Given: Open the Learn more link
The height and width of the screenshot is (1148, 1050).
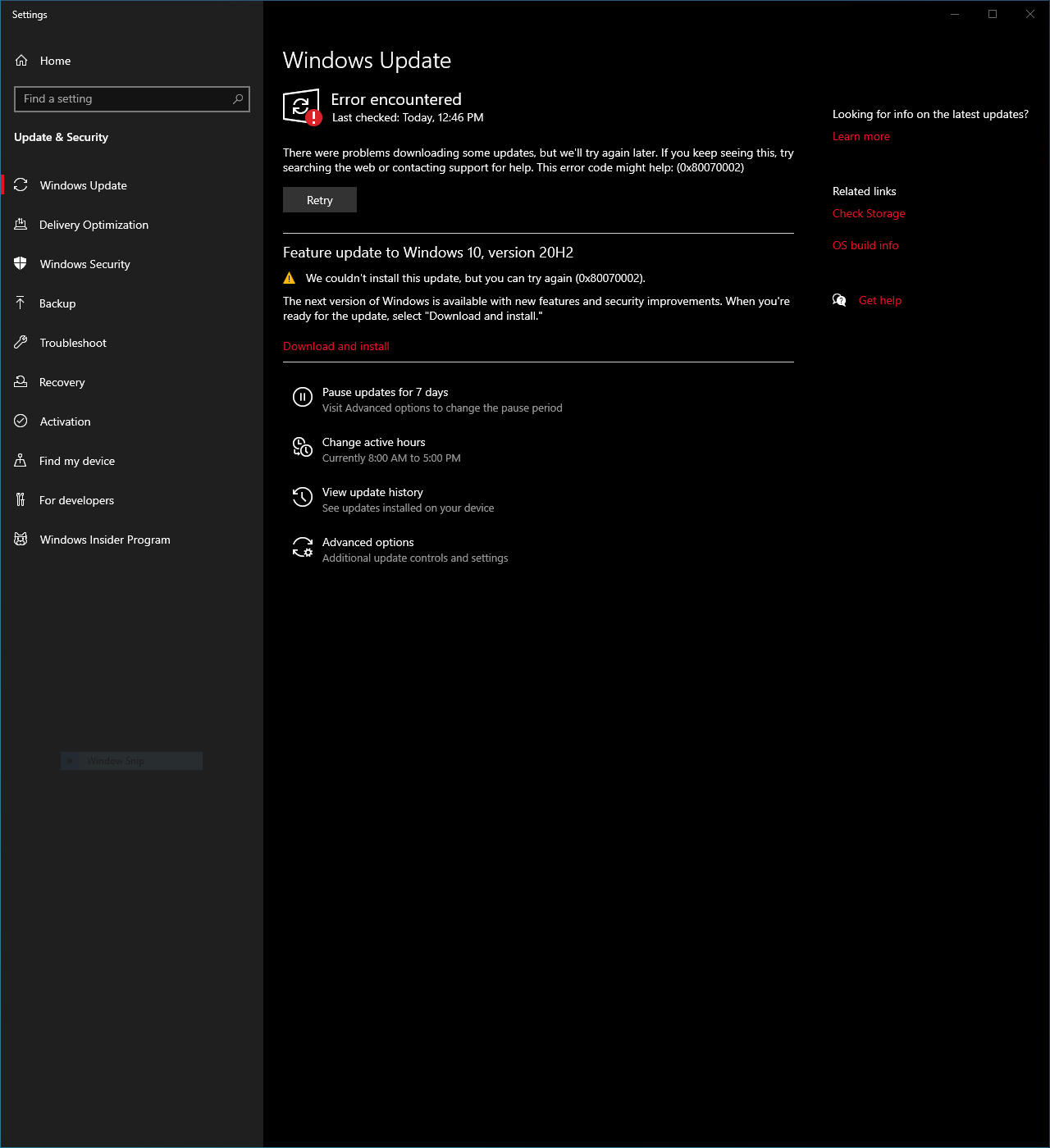Looking at the screenshot, I should tap(861, 137).
